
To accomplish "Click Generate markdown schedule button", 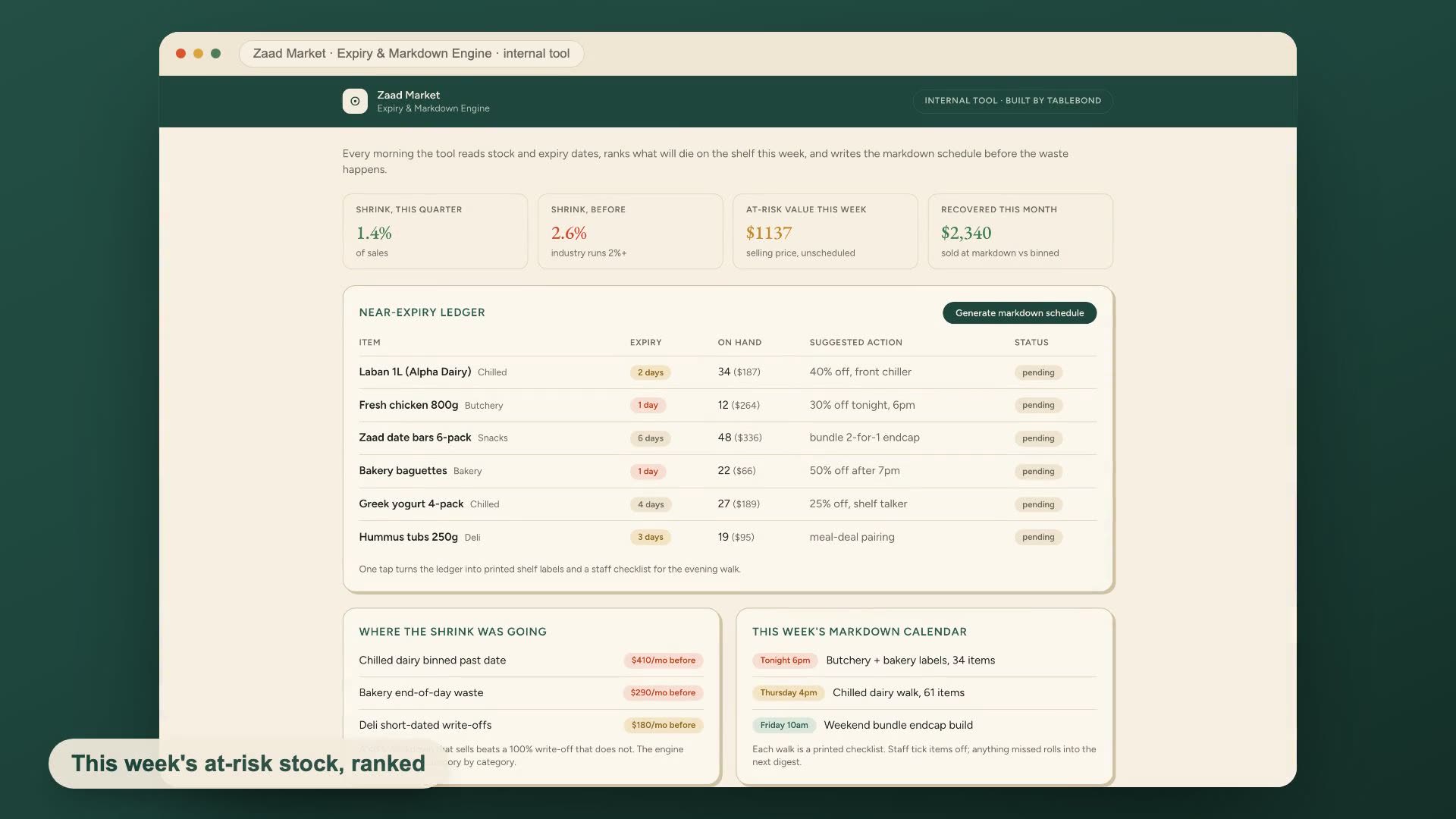I will click(1019, 313).
